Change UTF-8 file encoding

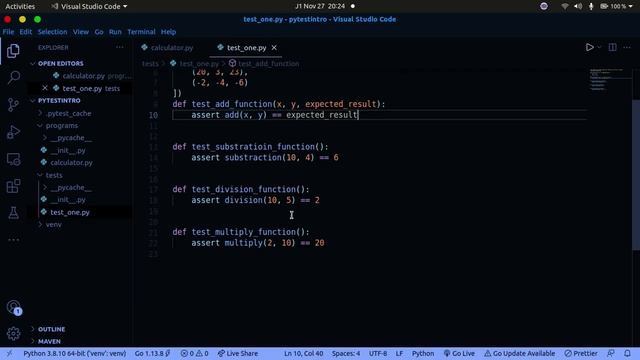378,353
